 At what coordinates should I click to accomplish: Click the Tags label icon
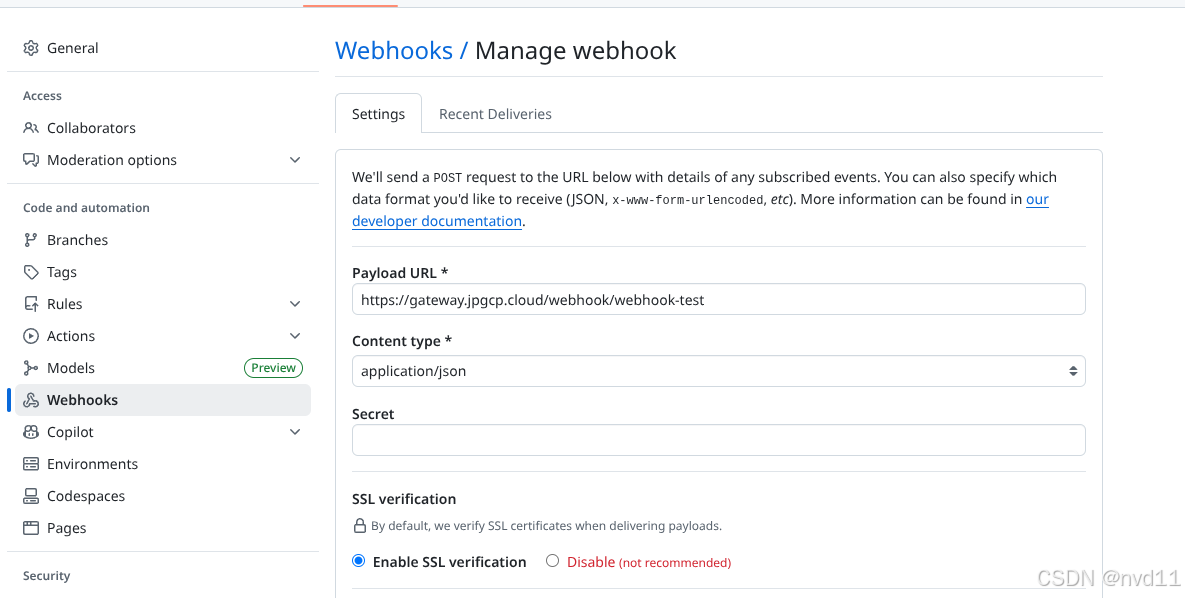tap(31, 272)
